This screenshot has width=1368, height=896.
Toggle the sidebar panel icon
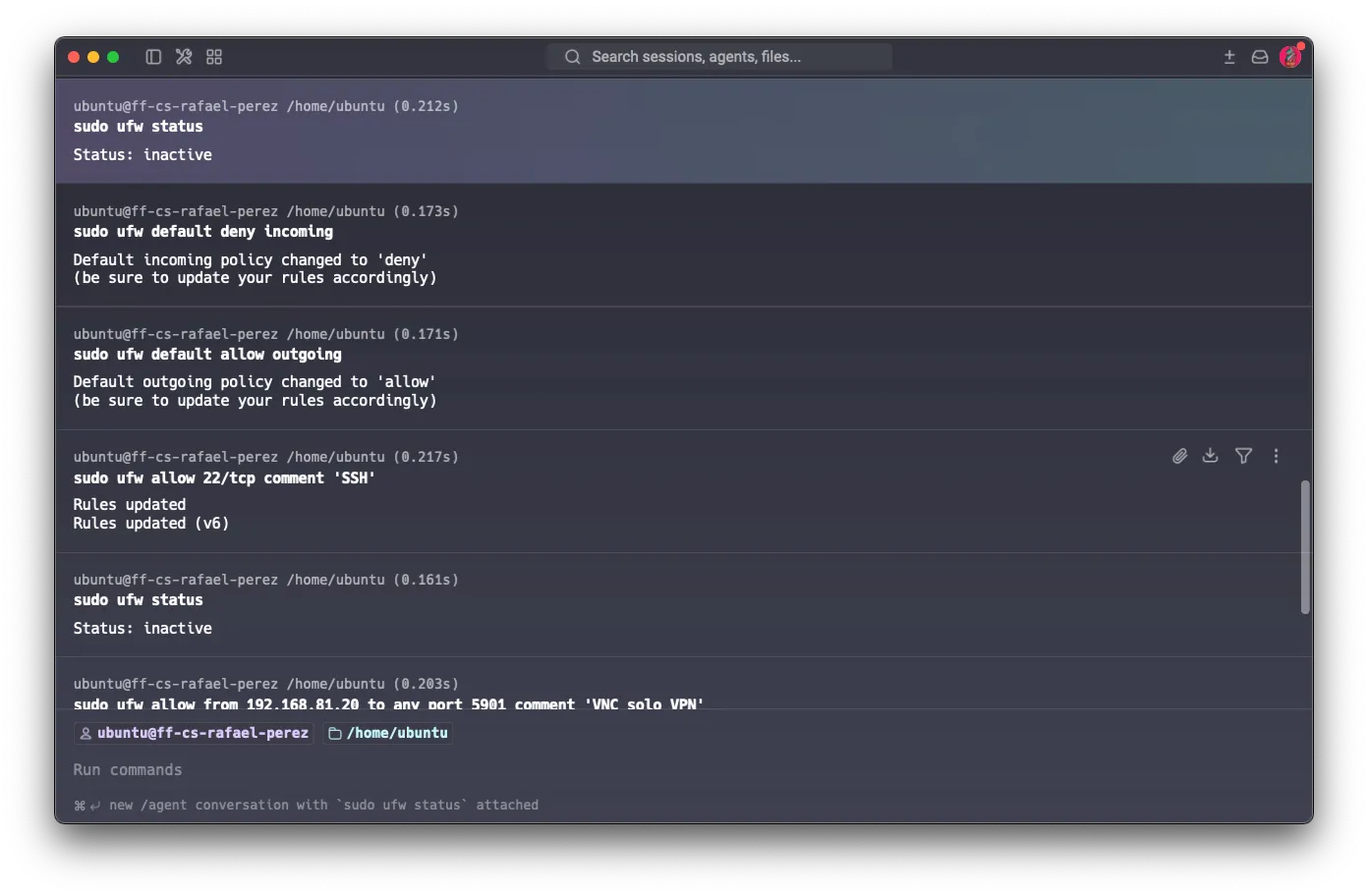tap(153, 57)
